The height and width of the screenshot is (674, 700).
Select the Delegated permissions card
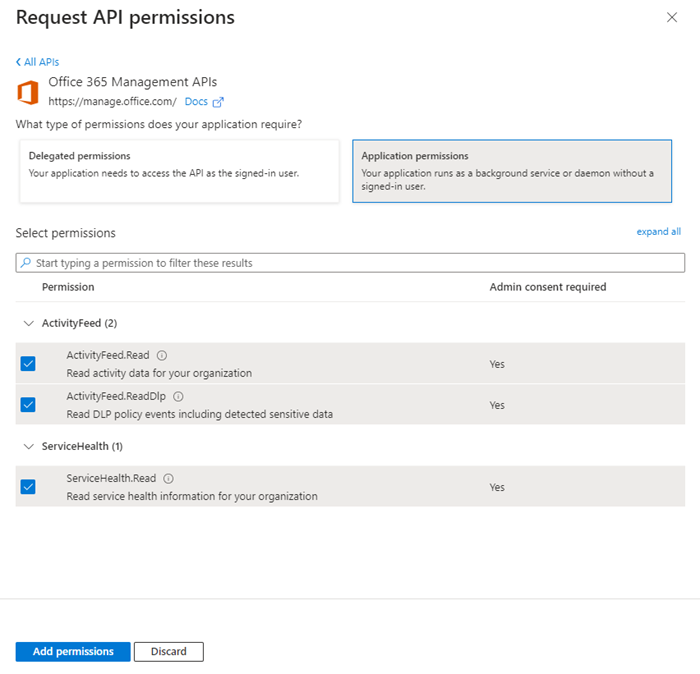point(179,171)
